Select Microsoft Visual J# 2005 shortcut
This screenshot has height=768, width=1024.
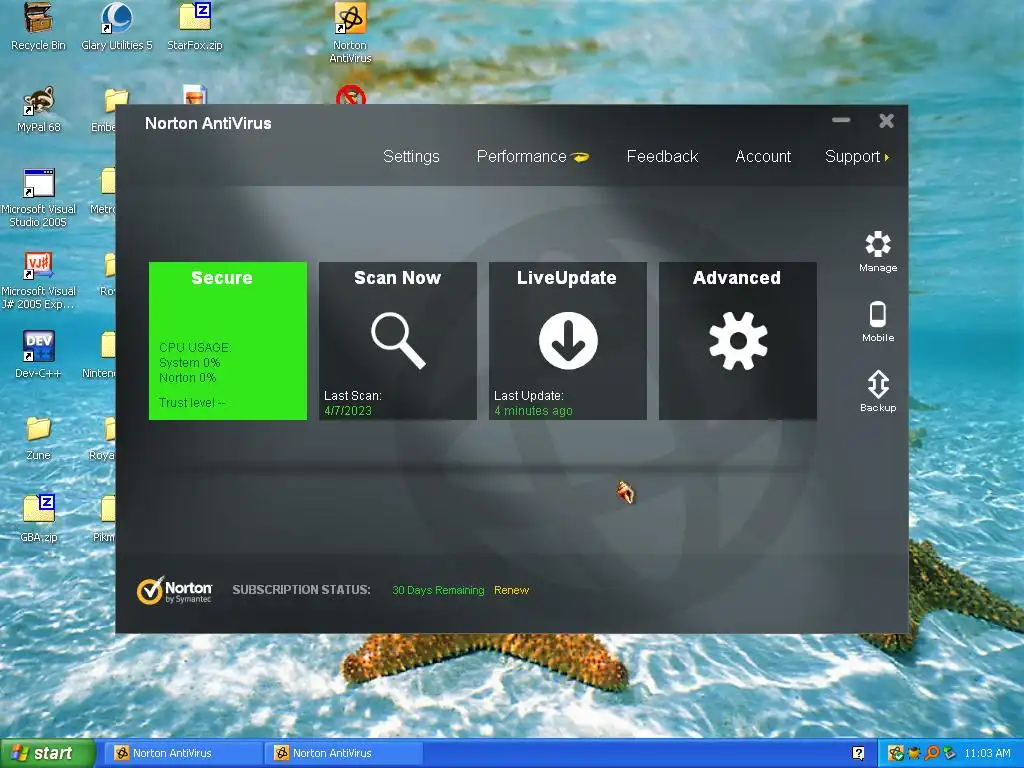(x=39, y=280)
